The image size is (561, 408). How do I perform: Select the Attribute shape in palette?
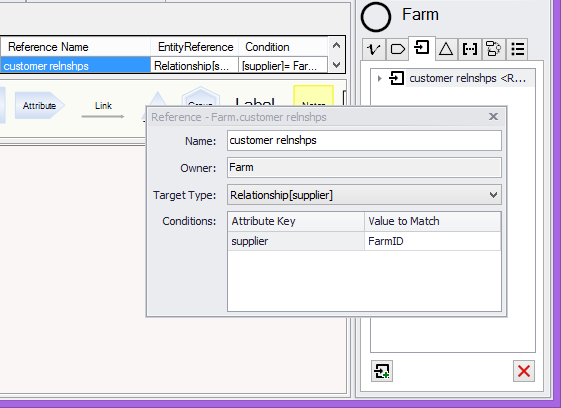(x=39, y=106)
